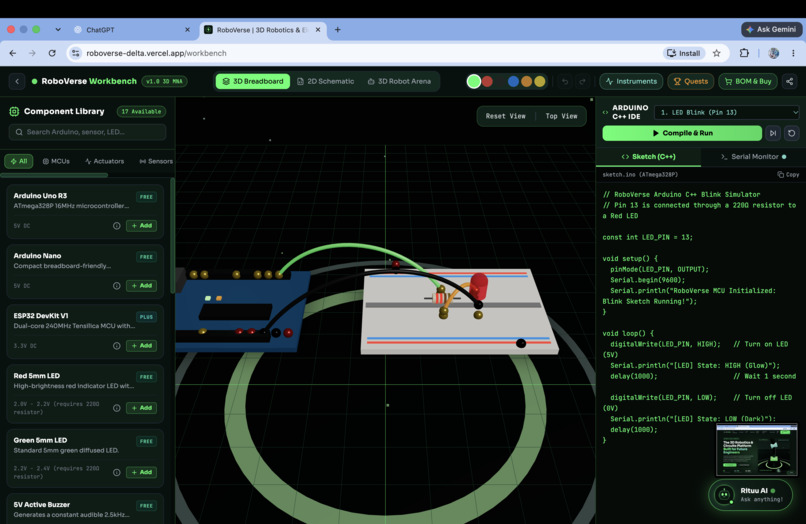806x524 pixels.
Task: Switch to 3D Robot Arena view
Action: coord(399,81)
